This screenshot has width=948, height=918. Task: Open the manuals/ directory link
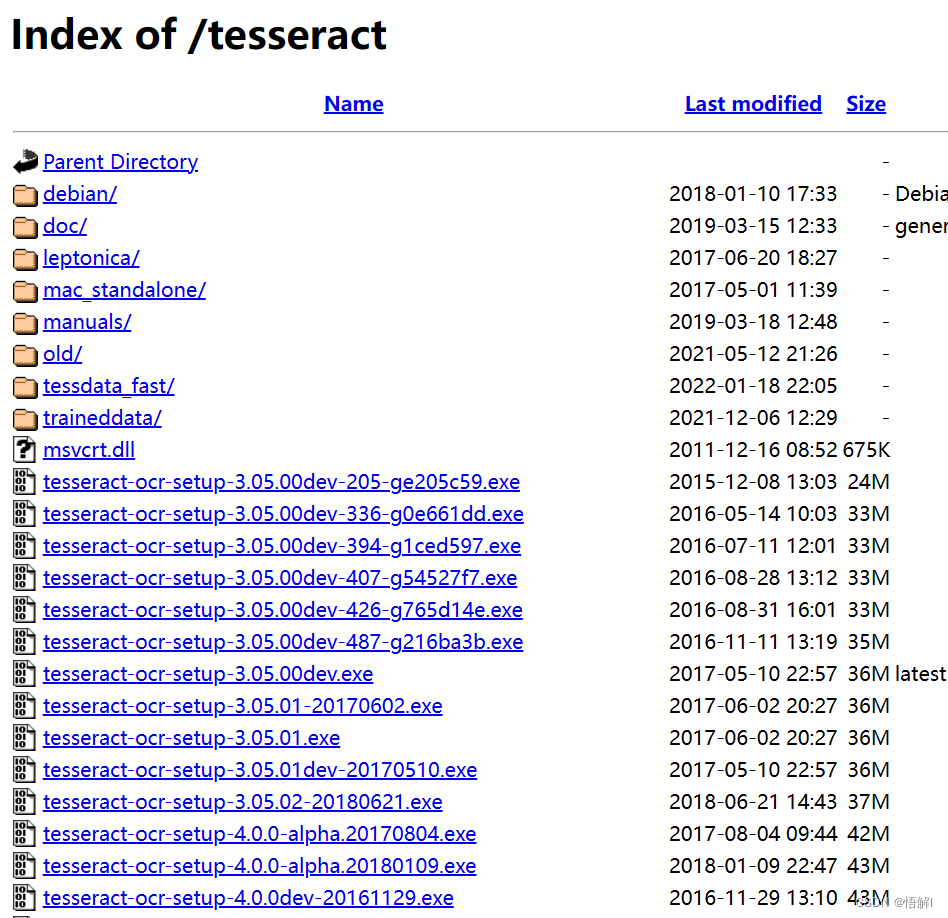(87, 322)
